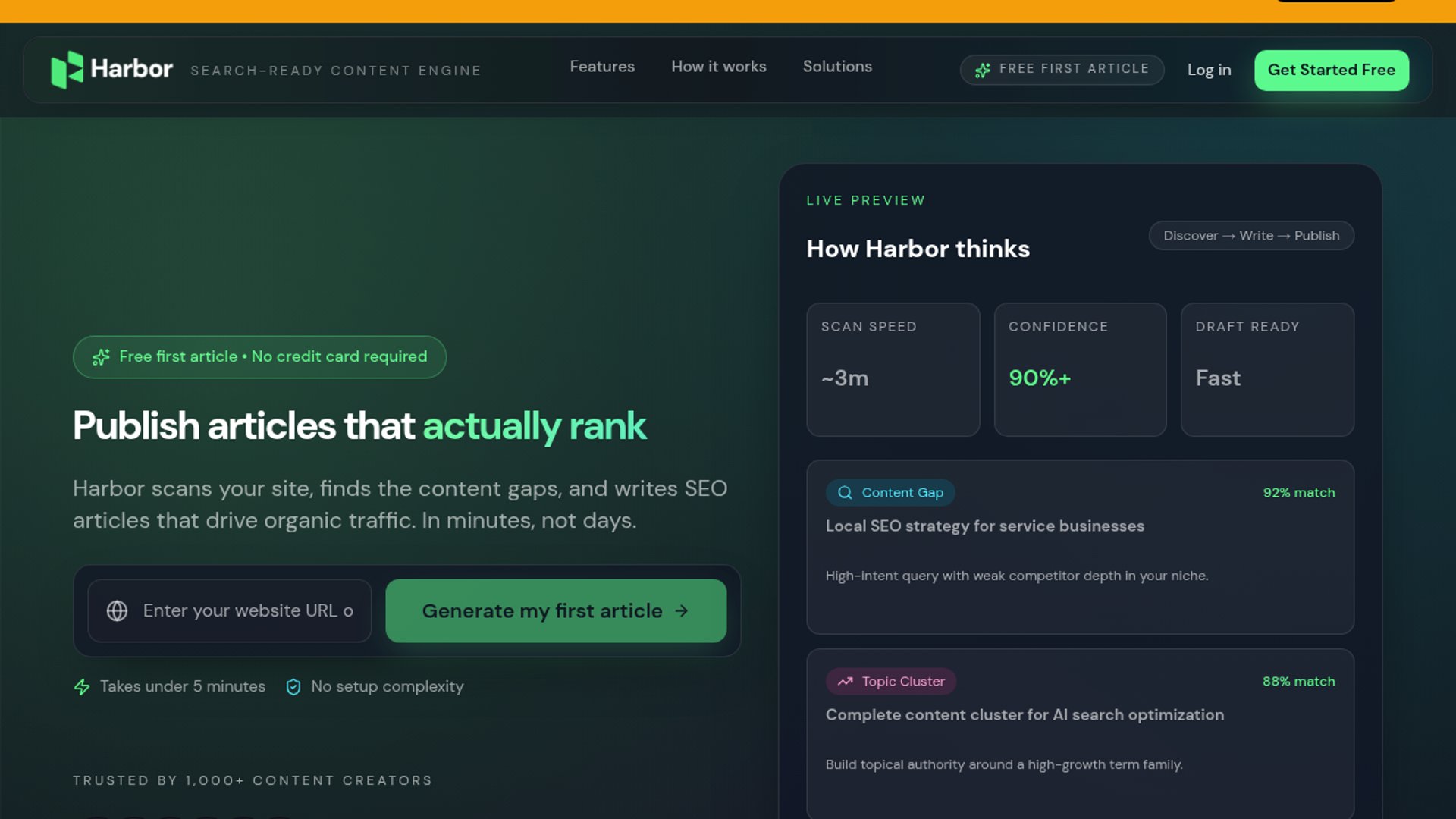Image resolution: width=1456 pixels, height=819 pixels.
Task: Click the globe icon in URL field
Action: point(117,611)
